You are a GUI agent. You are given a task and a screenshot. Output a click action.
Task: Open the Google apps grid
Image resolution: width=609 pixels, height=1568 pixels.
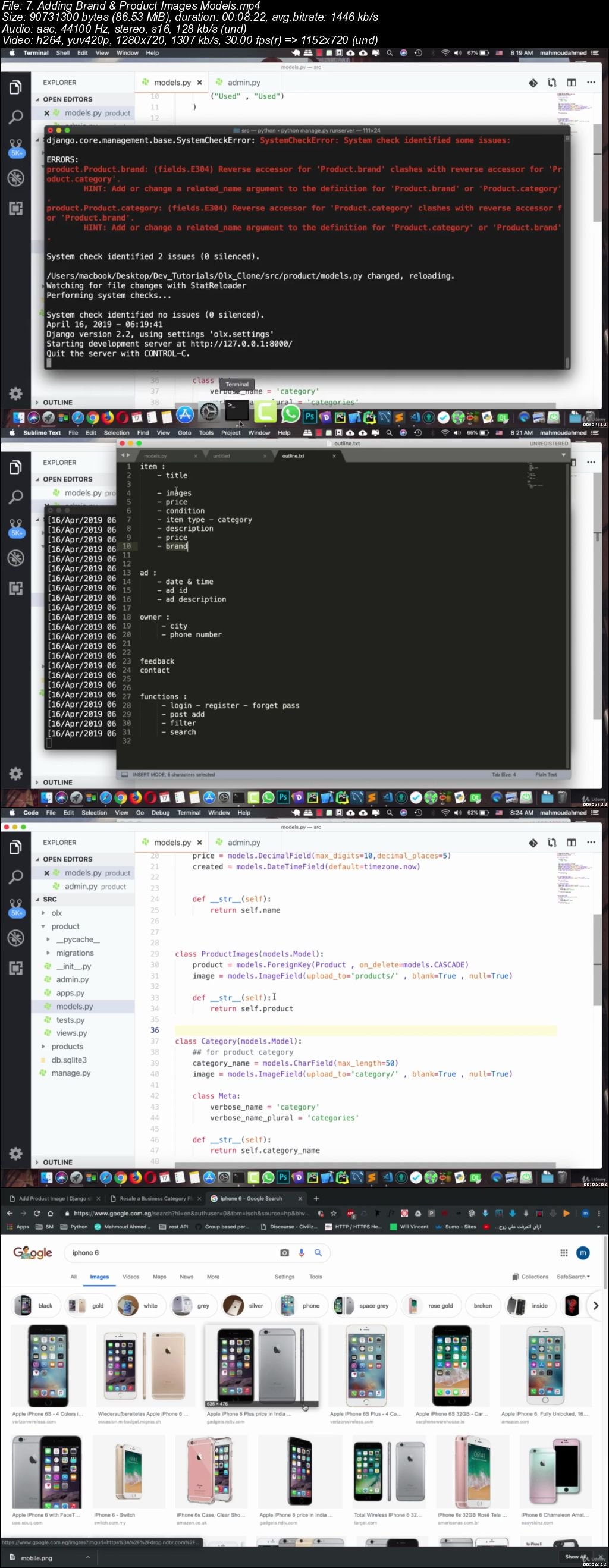564,1253
